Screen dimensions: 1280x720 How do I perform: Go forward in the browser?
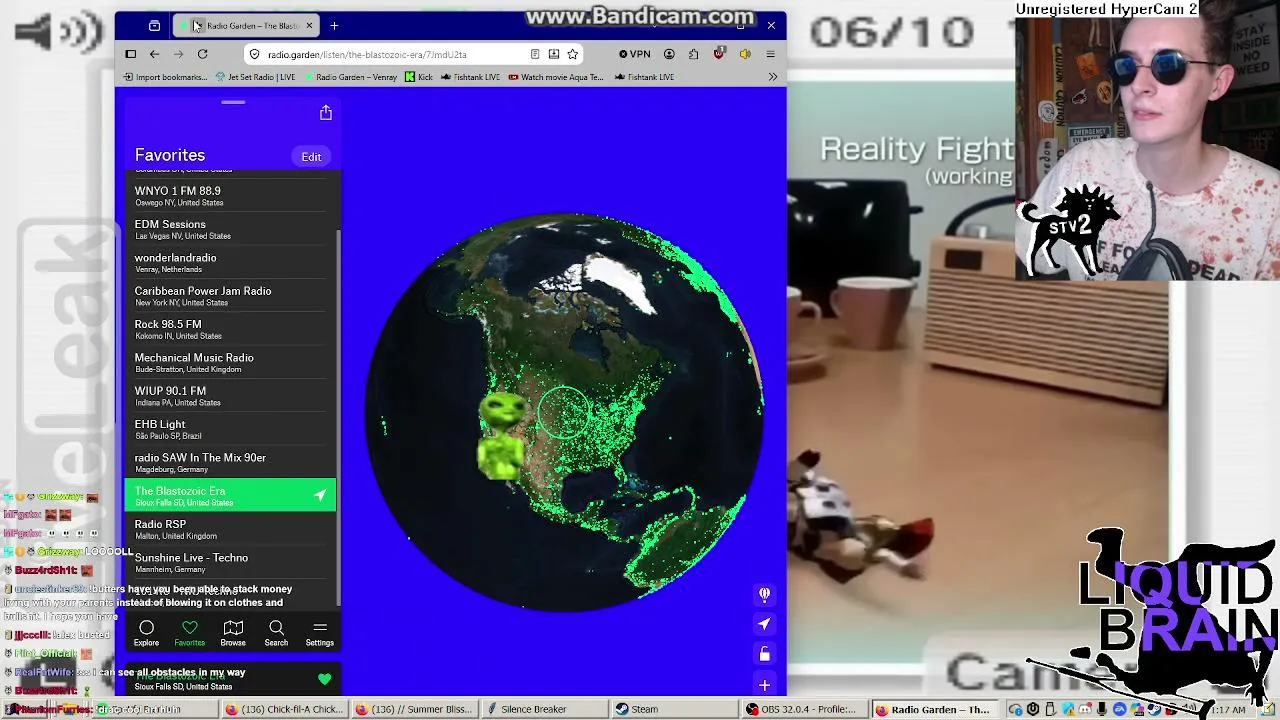178,54
